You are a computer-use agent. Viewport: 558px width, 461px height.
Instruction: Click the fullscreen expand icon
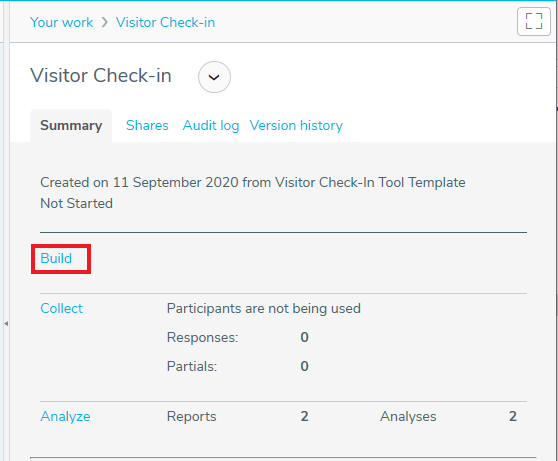(x=534, y=21)
